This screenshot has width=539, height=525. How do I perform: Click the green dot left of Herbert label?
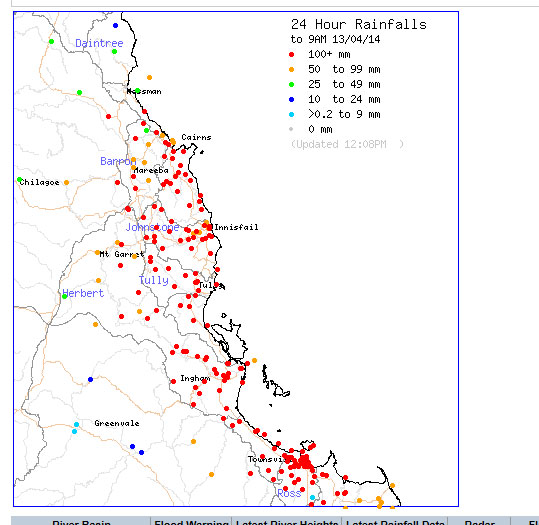[65, 296]
